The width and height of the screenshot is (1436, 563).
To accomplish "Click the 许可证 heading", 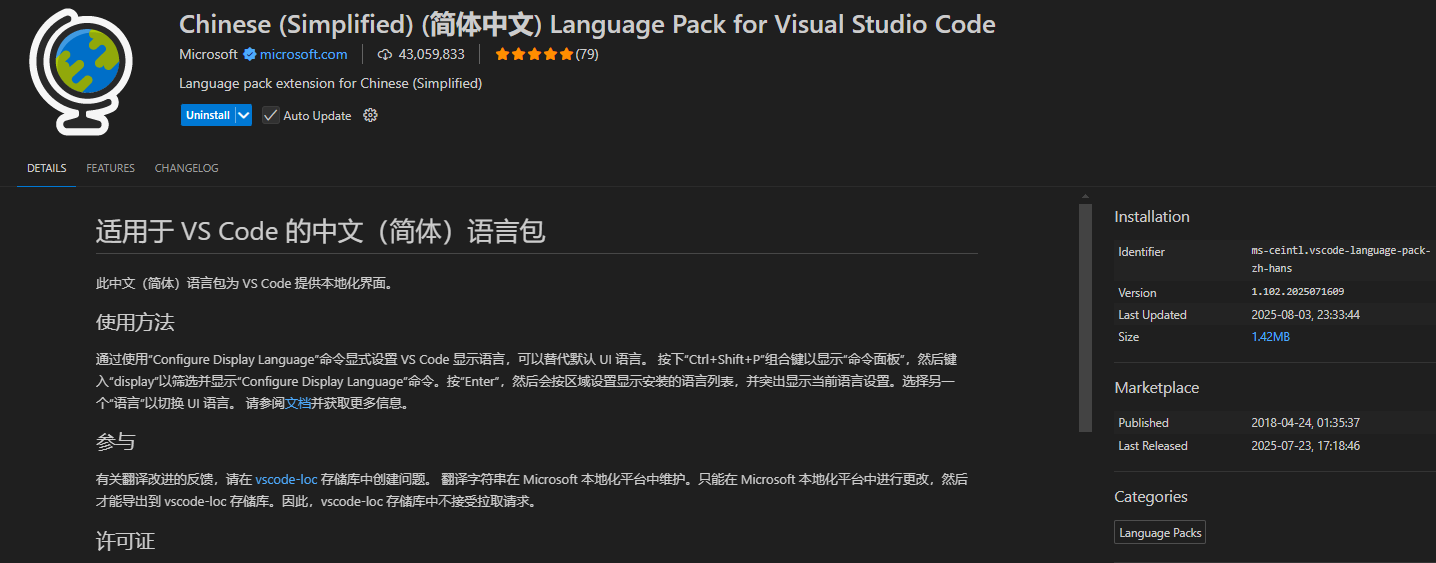I will click(x=125, y=542).
